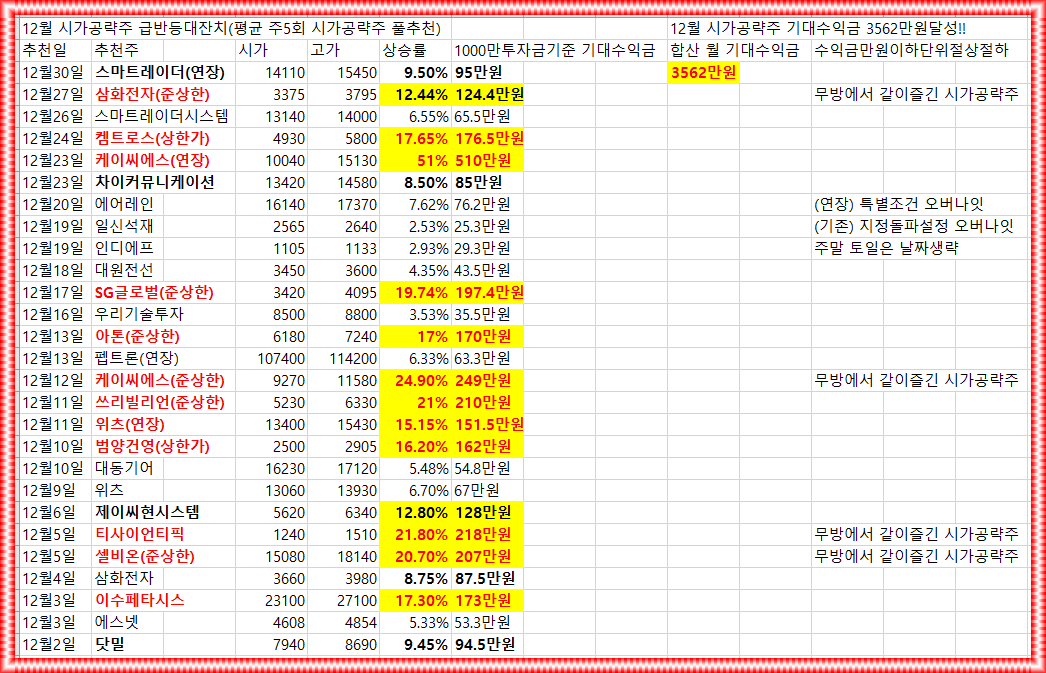Click the bold stock cell '닷밀'

tap(109, 645)
